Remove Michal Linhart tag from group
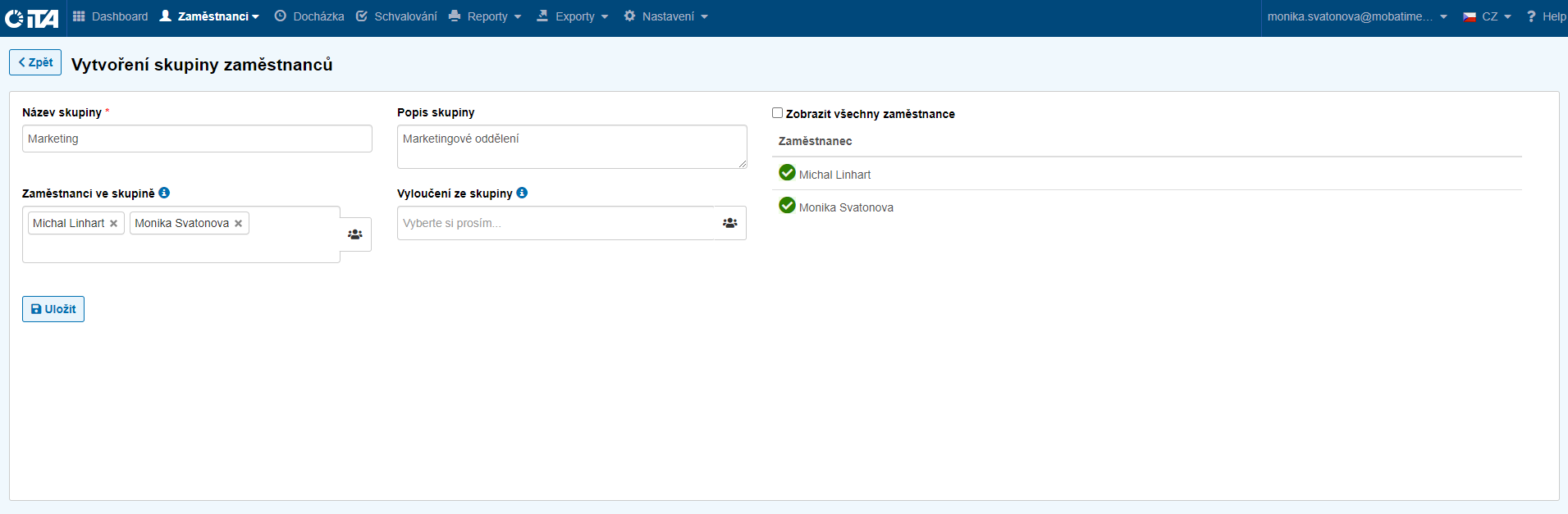The height and width of the screenshot is (514, 1568). (x=114, y=224)
